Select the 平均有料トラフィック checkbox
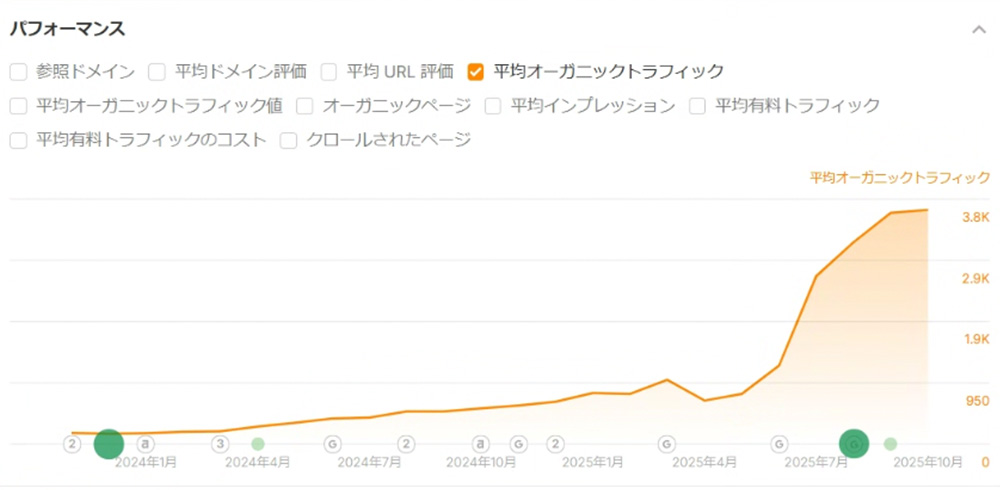The height and width of the screenshot is (490, 1000). click(x=698, y=106)
